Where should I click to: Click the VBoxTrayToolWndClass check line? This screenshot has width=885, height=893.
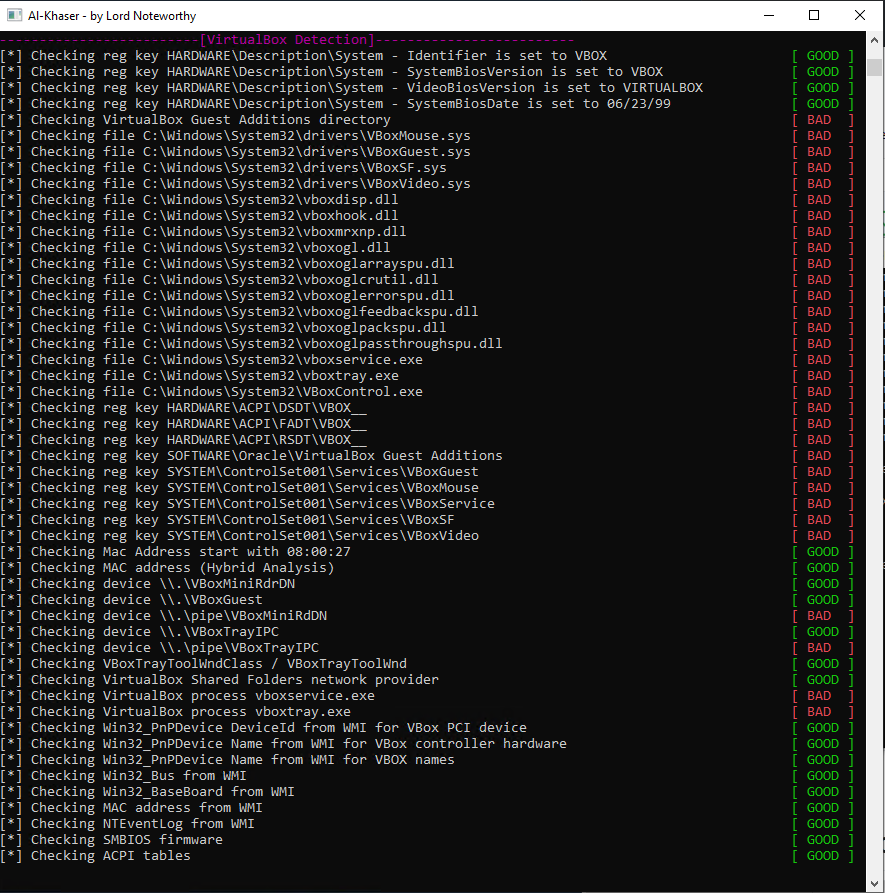[x=427, y=663]
